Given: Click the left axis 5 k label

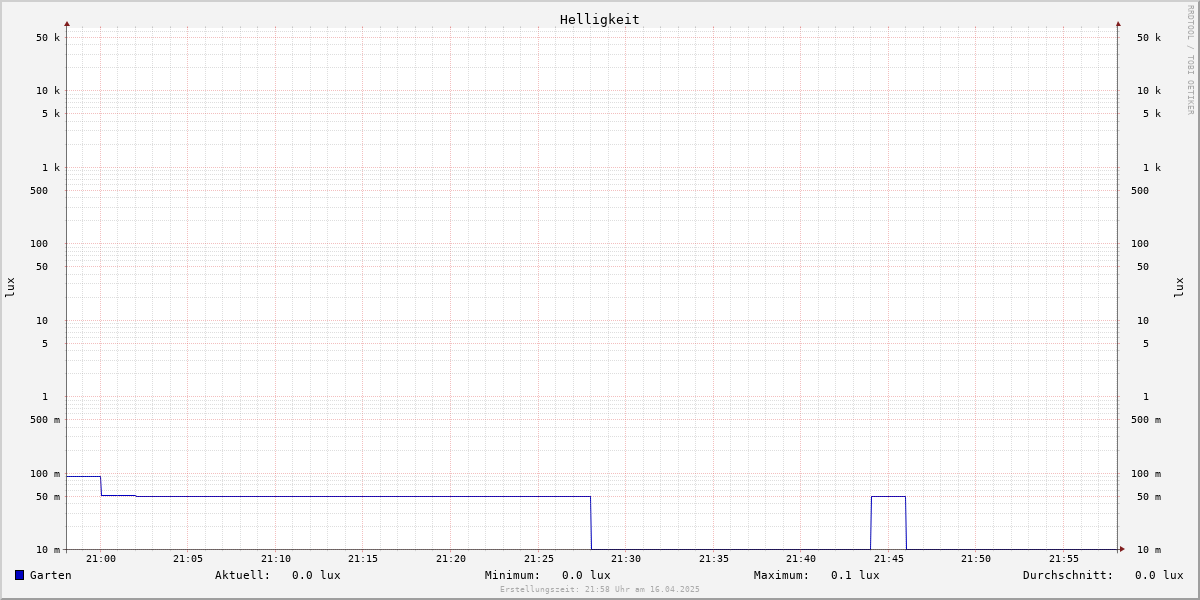Looking at the screenshot, I should [51, 114].
